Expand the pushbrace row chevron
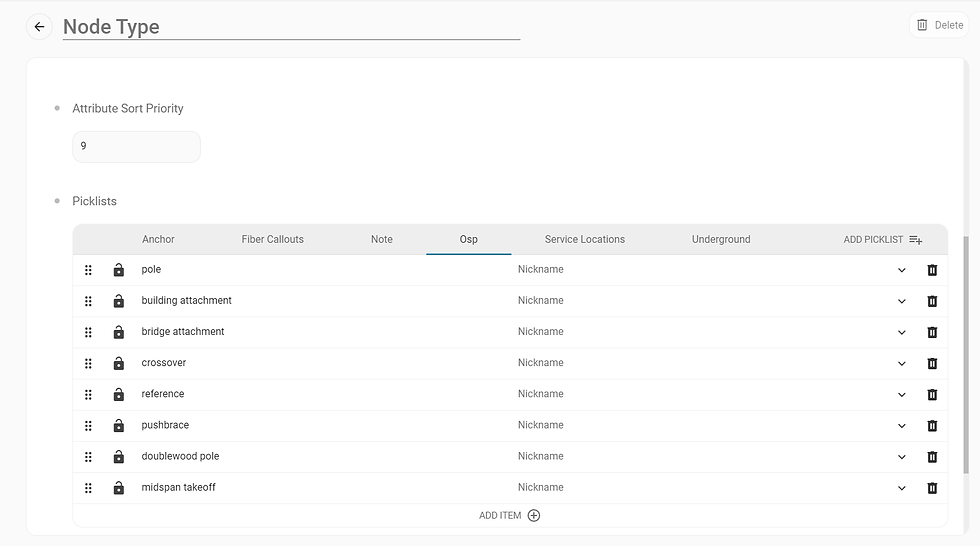 (901, 425)
